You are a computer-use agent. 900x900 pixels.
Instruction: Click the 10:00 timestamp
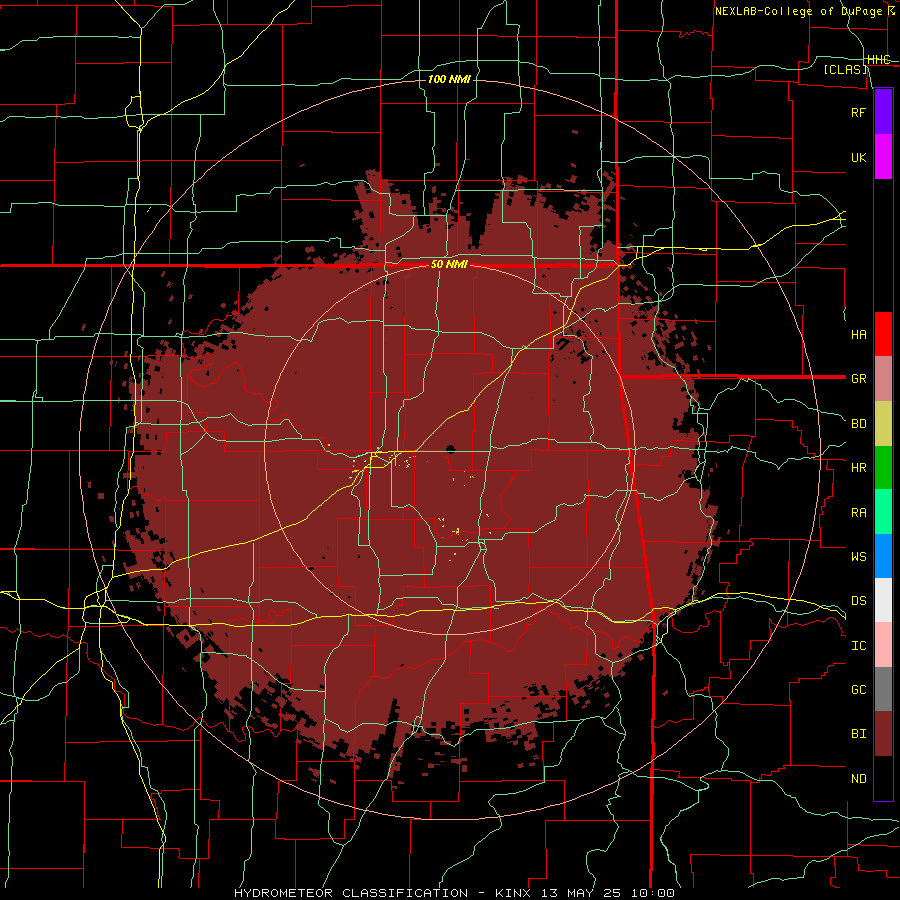coord(654,893)
